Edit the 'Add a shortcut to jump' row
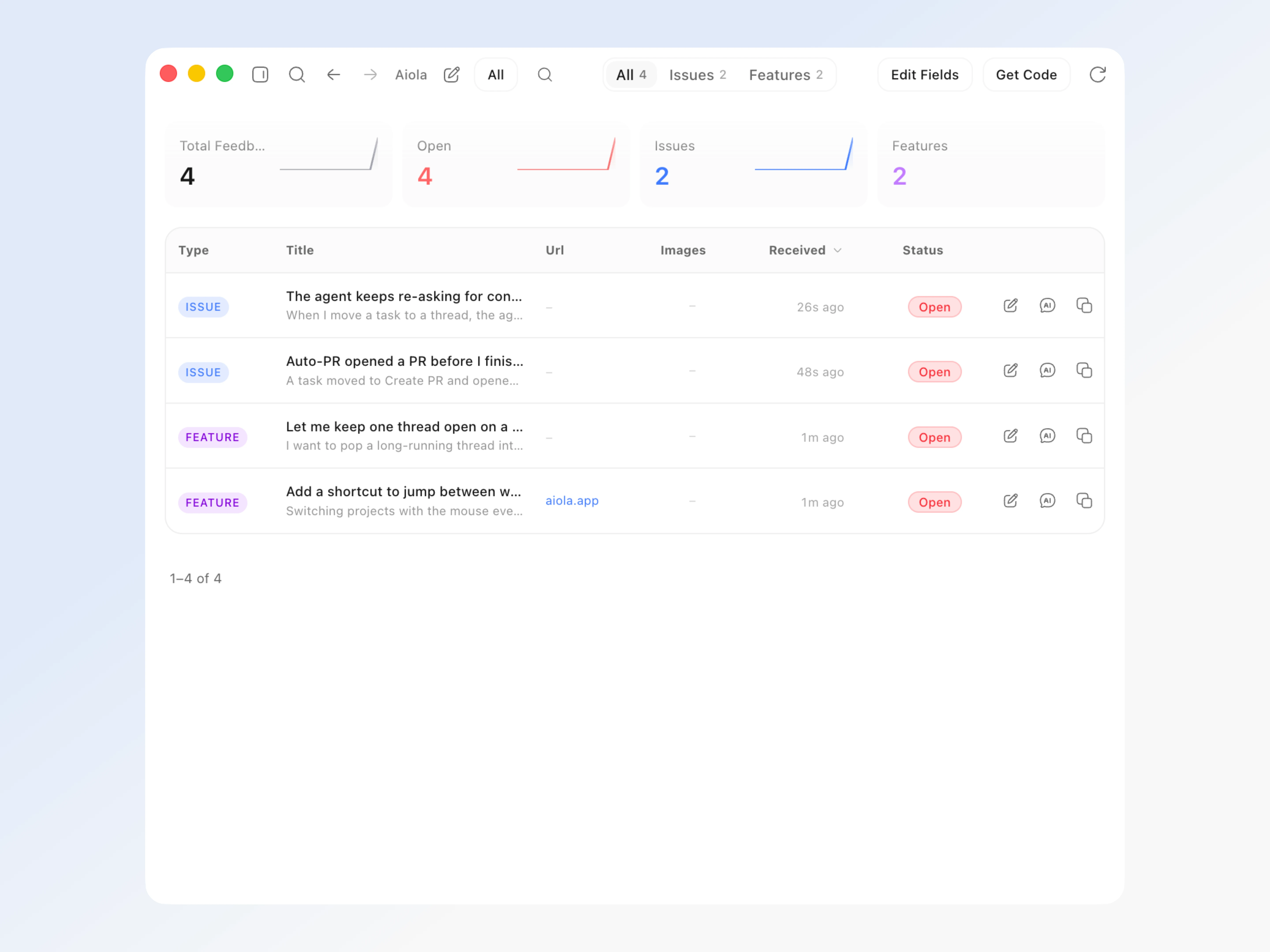Viewport: 1270px width, 952px height. (x=1010, y=501)
